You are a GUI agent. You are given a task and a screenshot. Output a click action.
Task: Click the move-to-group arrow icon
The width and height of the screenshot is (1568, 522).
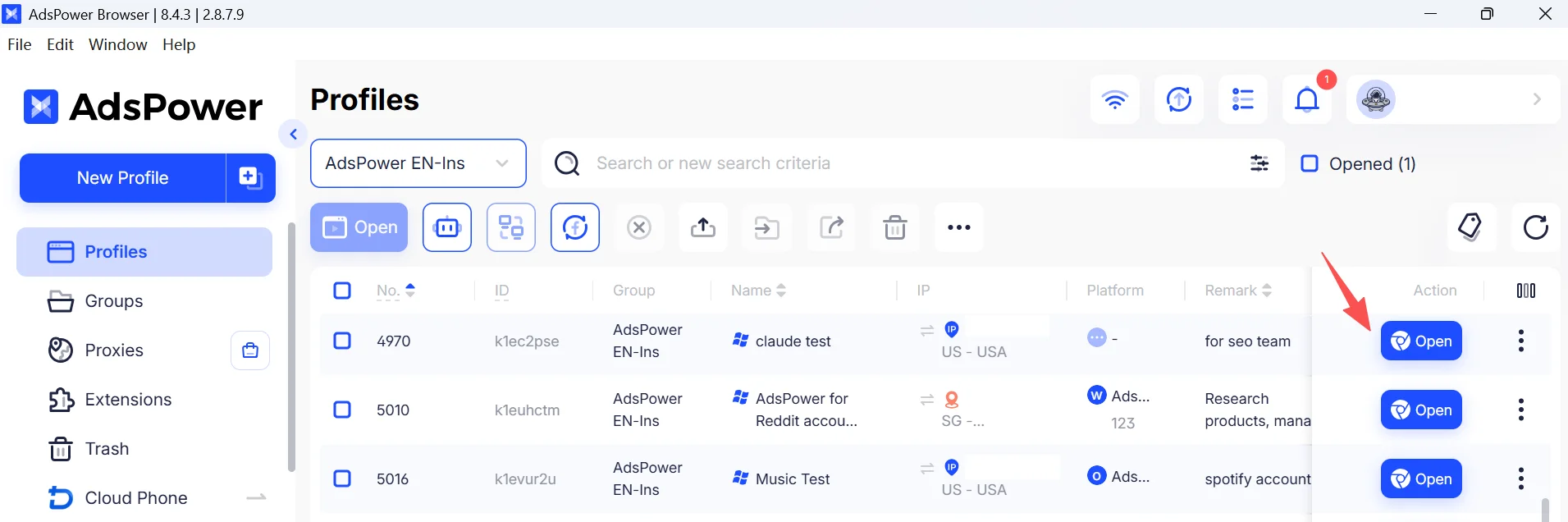click(x=767, y=227)
